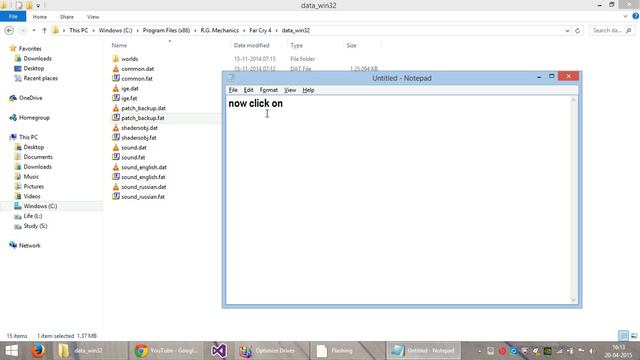Click Windows (C:) in the address breadcrumb
This screenshot has width=640, height=360.
(x=116, y=31)
